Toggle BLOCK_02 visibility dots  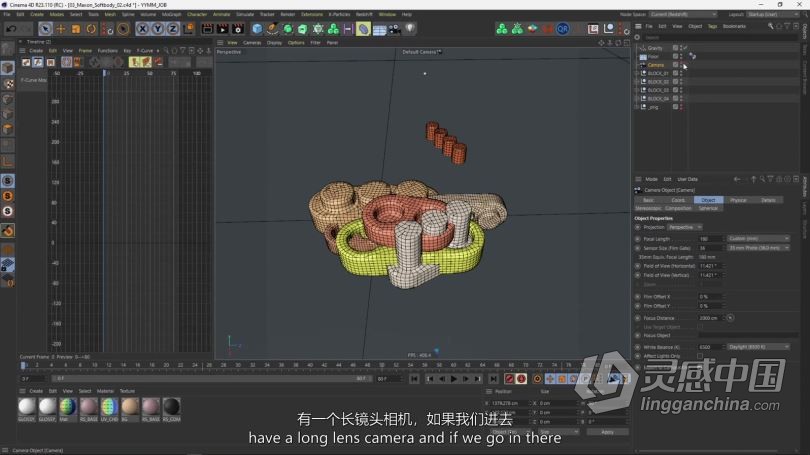click(681, 82)
